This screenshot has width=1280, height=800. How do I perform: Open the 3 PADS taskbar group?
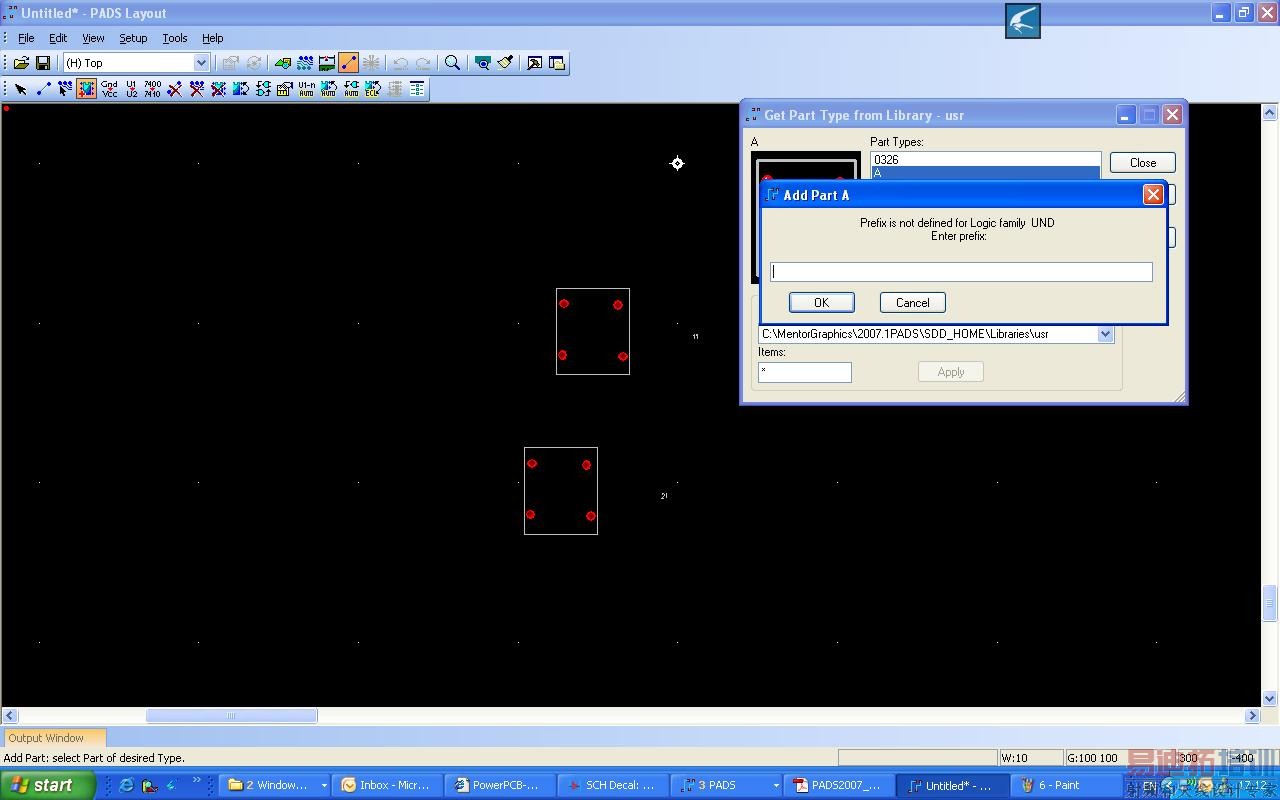click(x=727, y=785)
